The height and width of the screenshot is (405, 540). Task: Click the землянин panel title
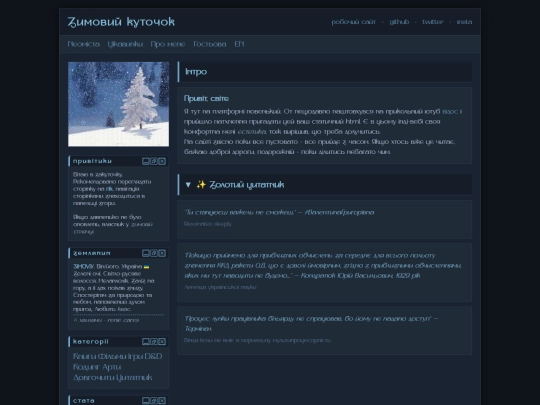(92, 253)
